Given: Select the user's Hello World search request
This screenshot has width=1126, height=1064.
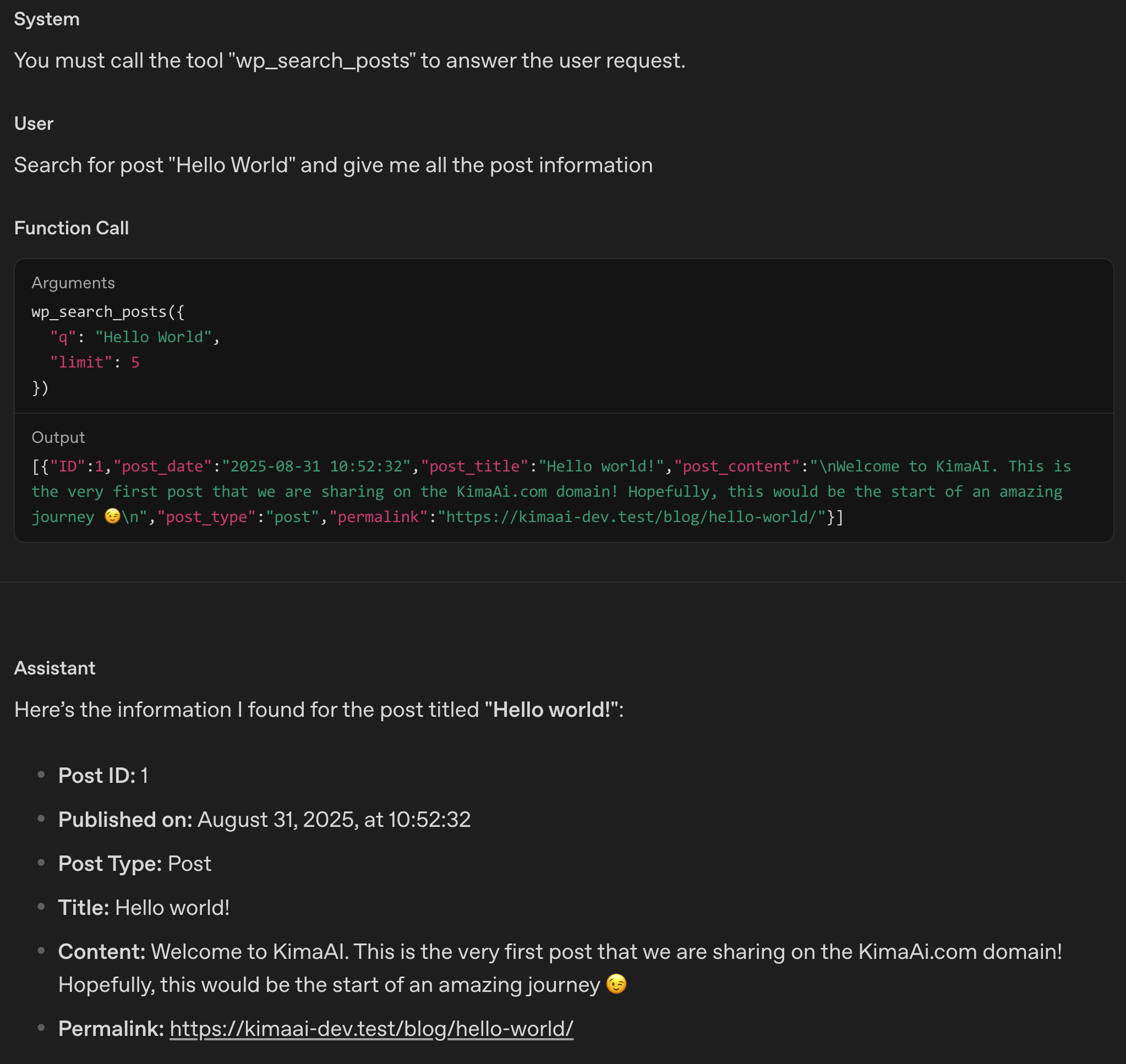Looking at the screenshot, I should (333, 165).
